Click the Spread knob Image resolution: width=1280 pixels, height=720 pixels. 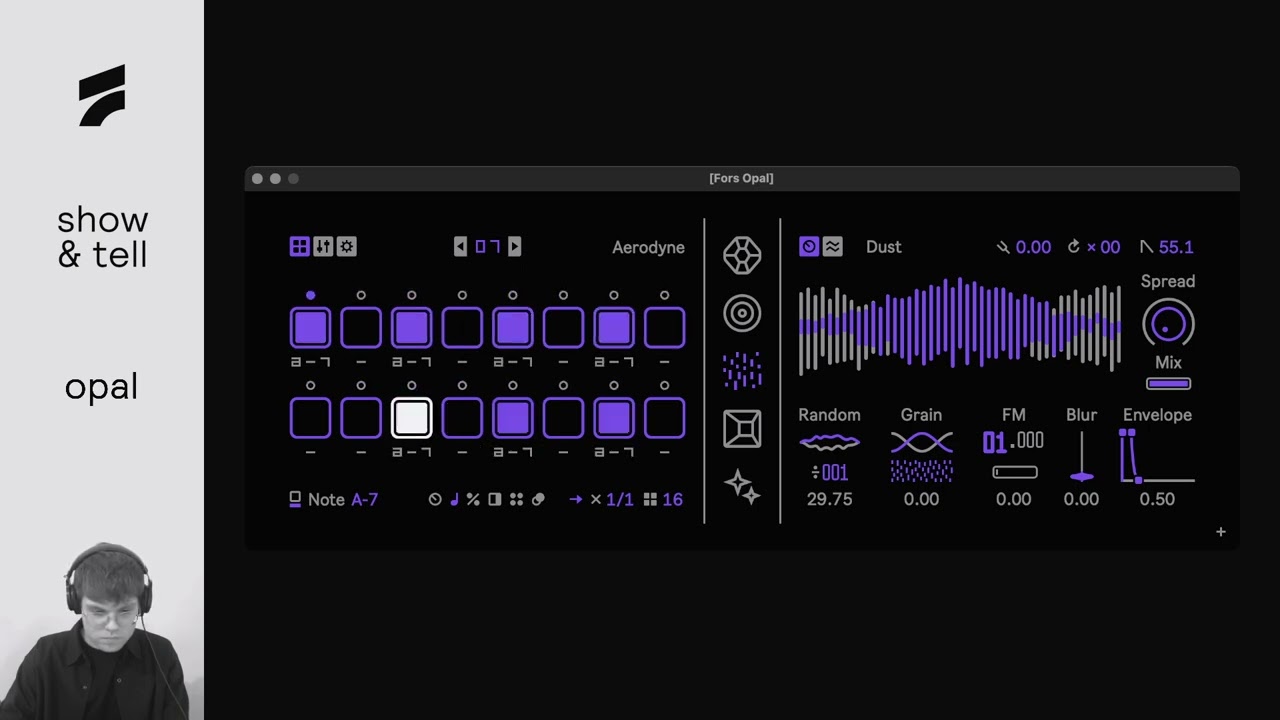tap(1168, 324)
